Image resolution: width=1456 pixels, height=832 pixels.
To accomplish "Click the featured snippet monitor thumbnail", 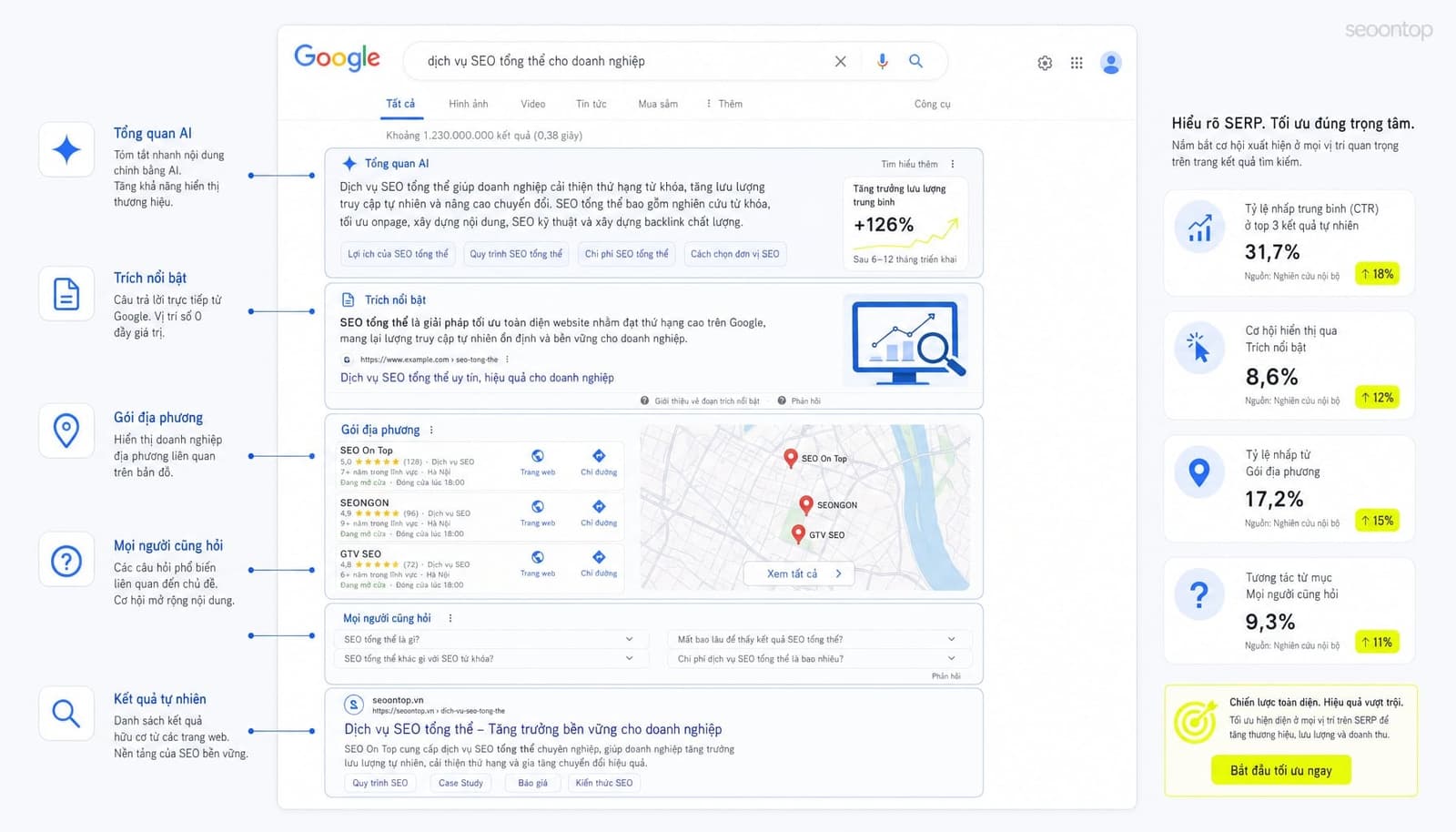I will [x=905, y=340].
